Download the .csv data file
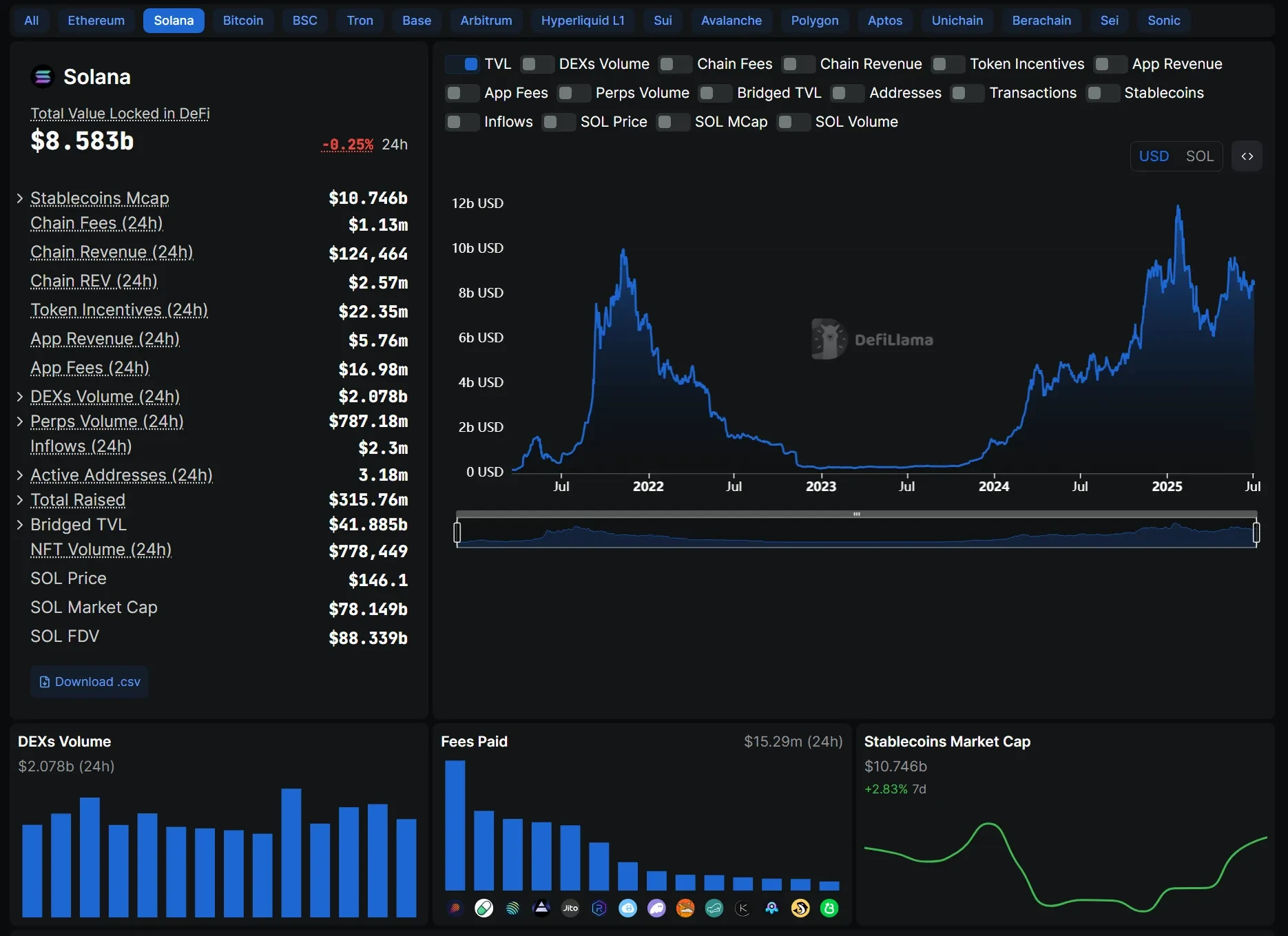 [90, 682]
